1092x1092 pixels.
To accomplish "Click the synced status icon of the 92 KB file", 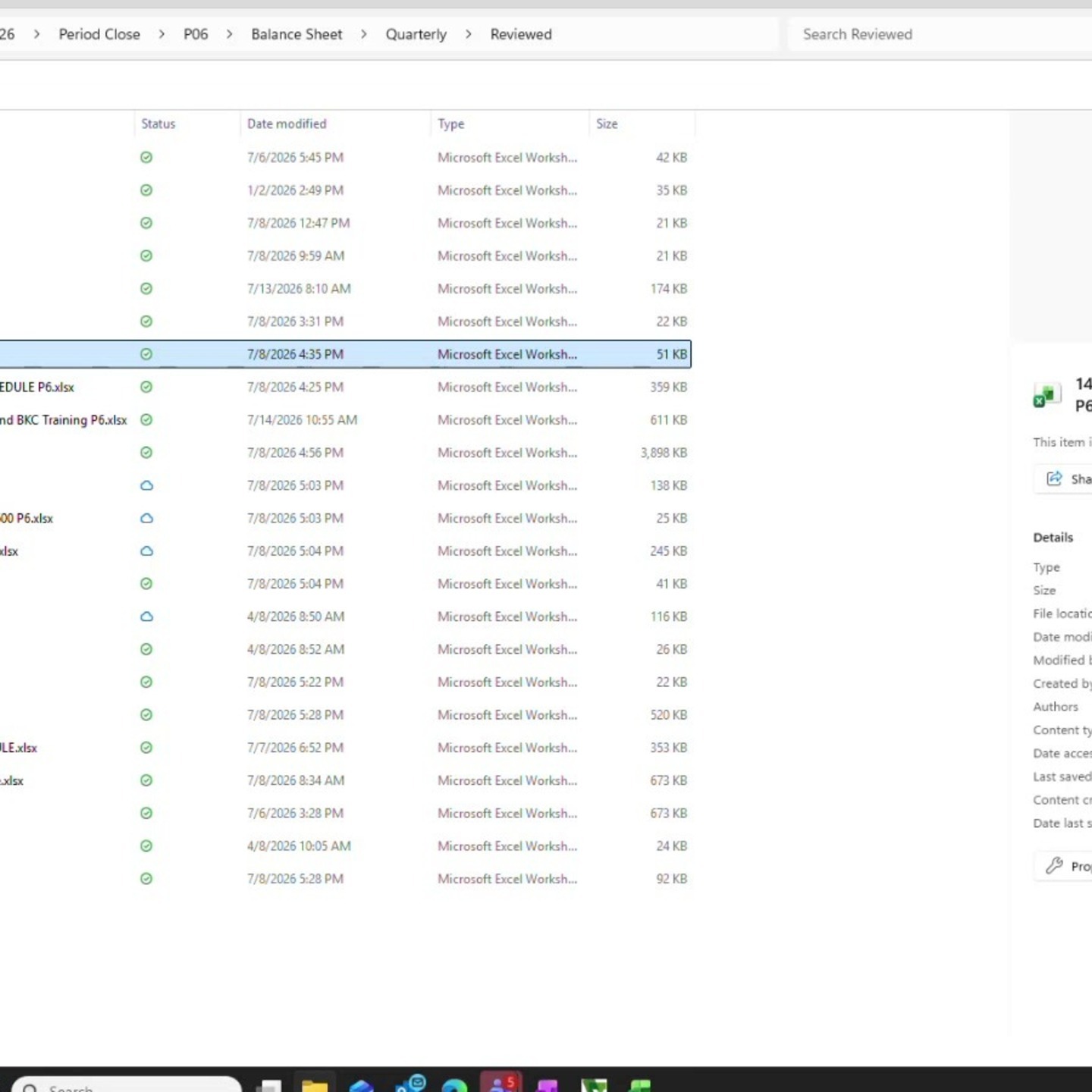I will pyautogui.click(x=146, y=879).
